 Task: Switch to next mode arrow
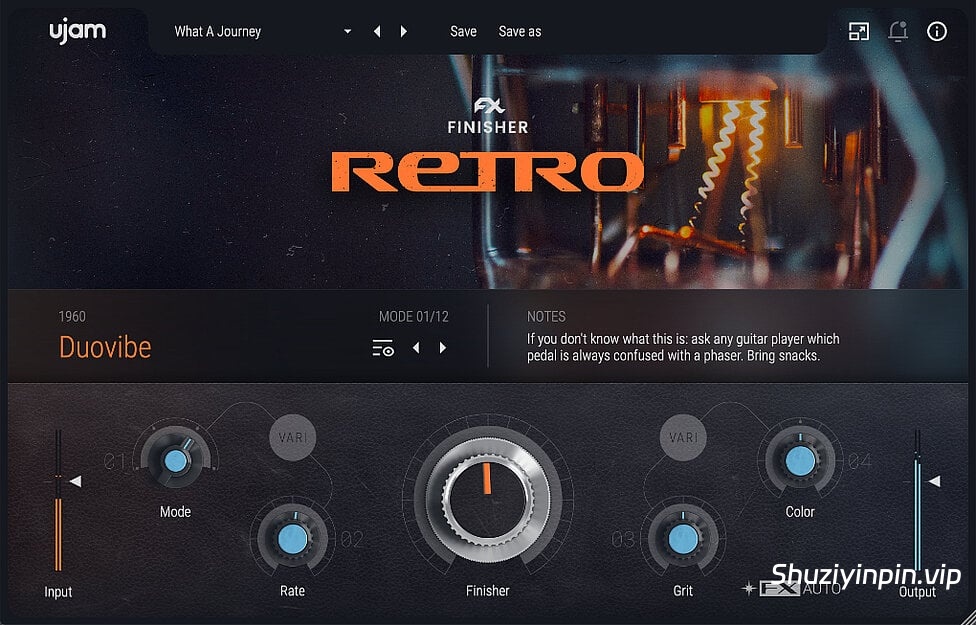(443, 347)
